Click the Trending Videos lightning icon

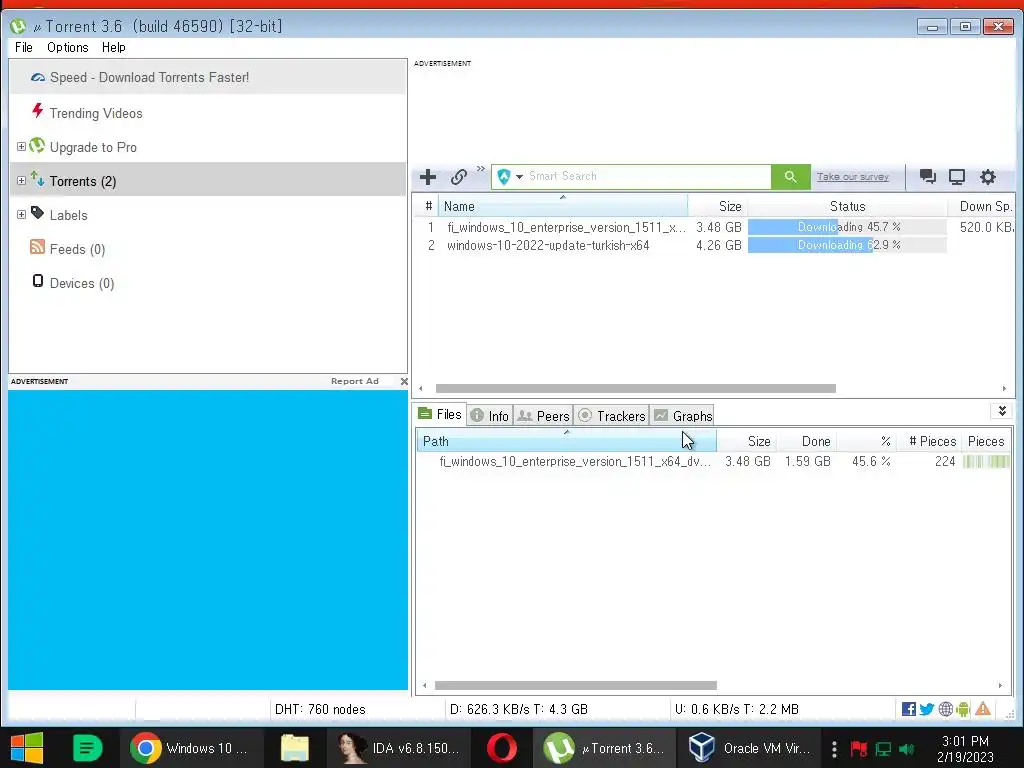38,110
